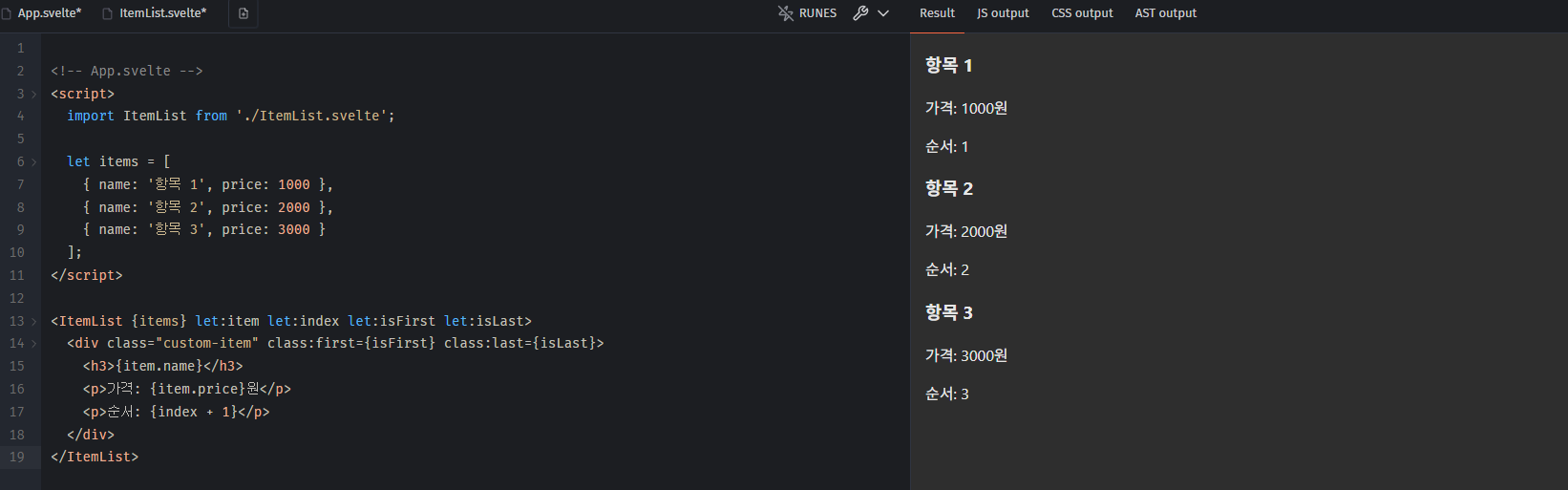Image resolution: width=1568 pixels, height=490 pixels.
Task: Collapse the items array fold arrow on line 6
Action: click(x=33, y=161)
